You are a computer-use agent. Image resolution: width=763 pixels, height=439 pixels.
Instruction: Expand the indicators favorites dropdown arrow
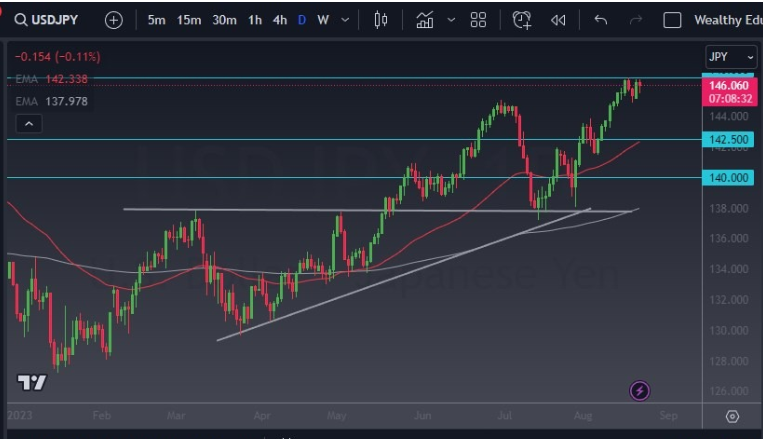451,20
